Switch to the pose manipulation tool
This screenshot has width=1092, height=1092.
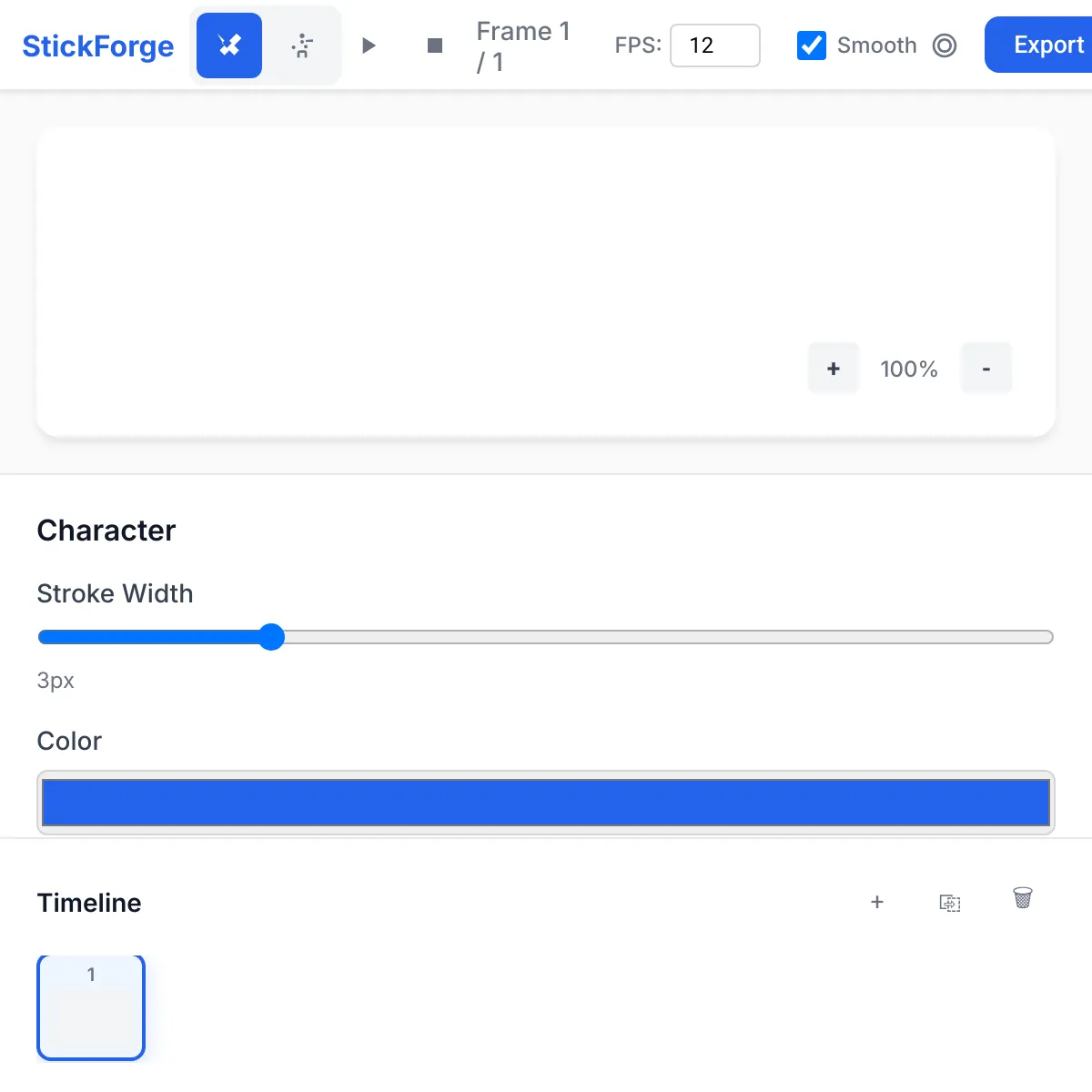pos(302,45)
